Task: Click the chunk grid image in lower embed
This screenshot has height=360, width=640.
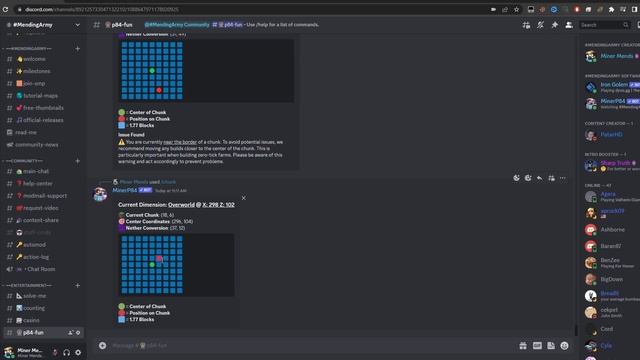Action: (176, 265)
